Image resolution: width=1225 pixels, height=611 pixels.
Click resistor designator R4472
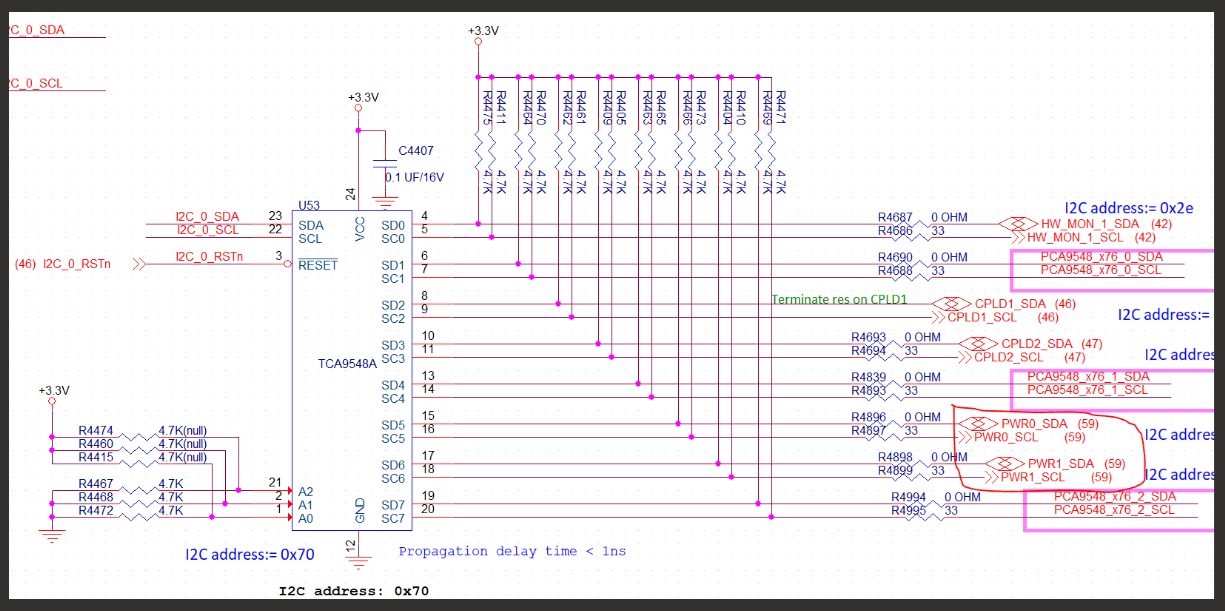[x=96, y=510]
